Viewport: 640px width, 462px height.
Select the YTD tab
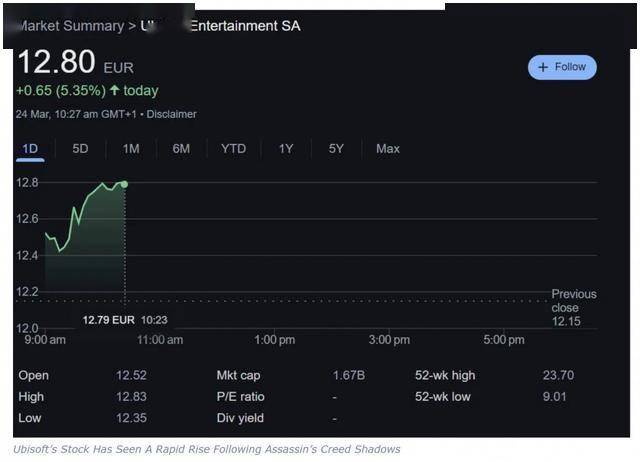point(233,149)
